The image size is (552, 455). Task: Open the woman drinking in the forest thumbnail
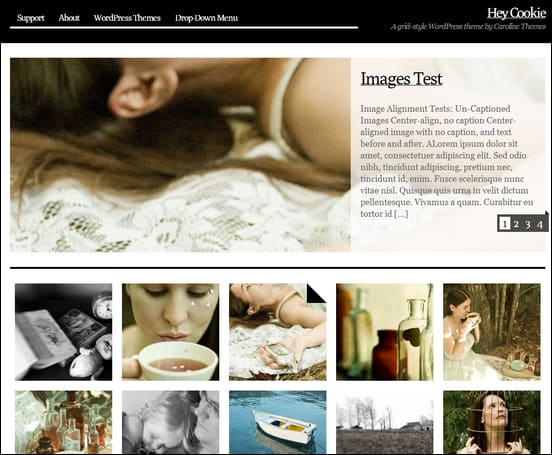491,332
